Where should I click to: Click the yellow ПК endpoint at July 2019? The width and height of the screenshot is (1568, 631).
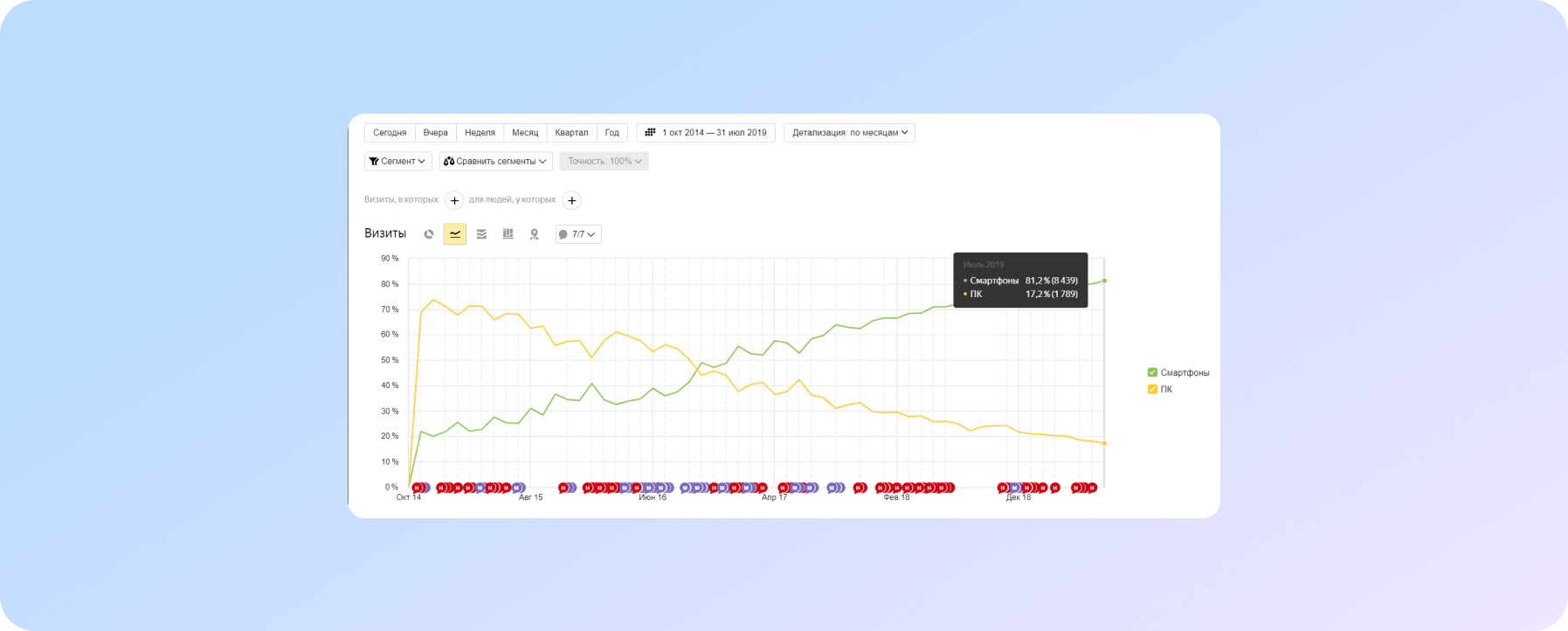[1104, 443]
